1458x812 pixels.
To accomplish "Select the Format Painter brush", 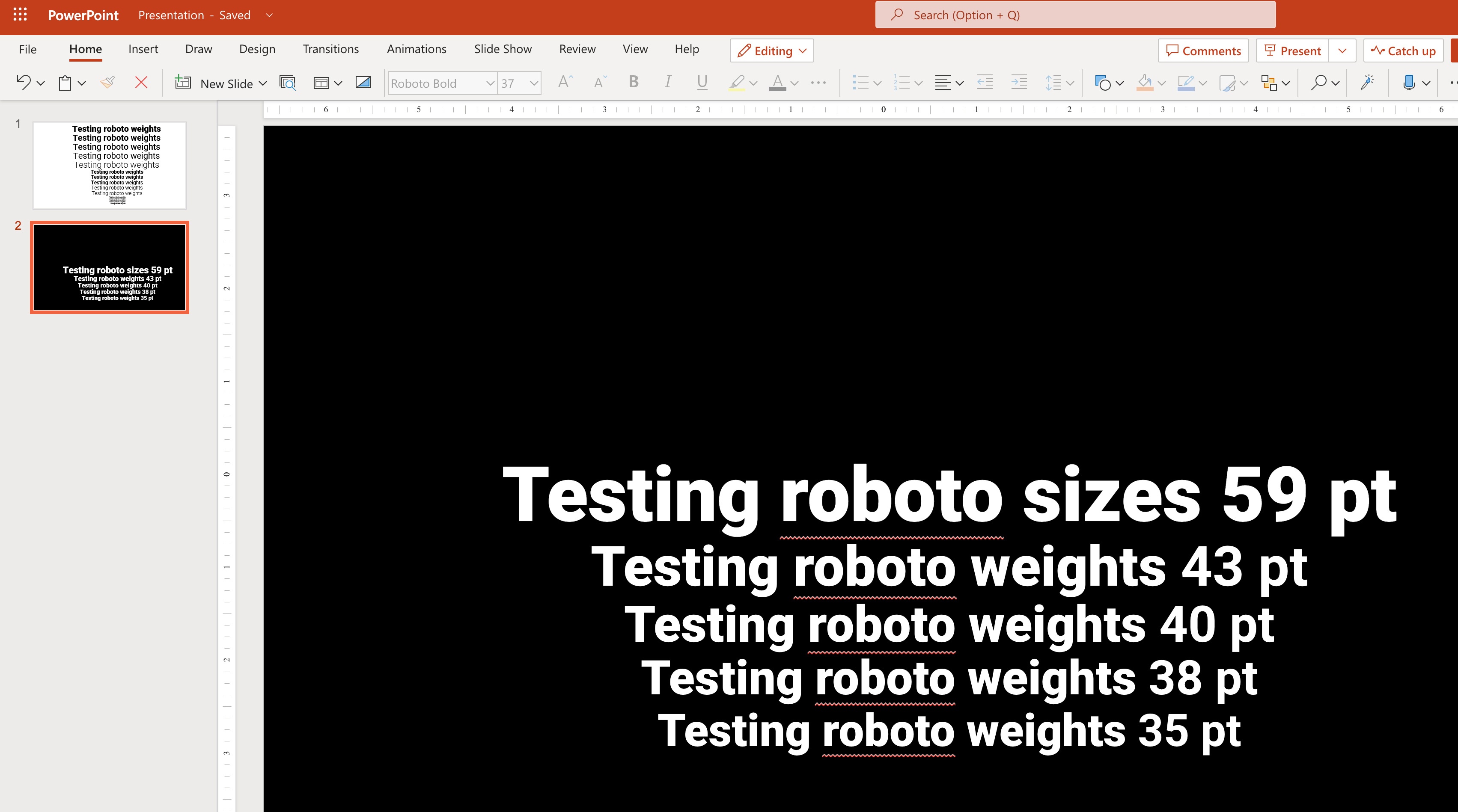I will [x=107, y=83].
